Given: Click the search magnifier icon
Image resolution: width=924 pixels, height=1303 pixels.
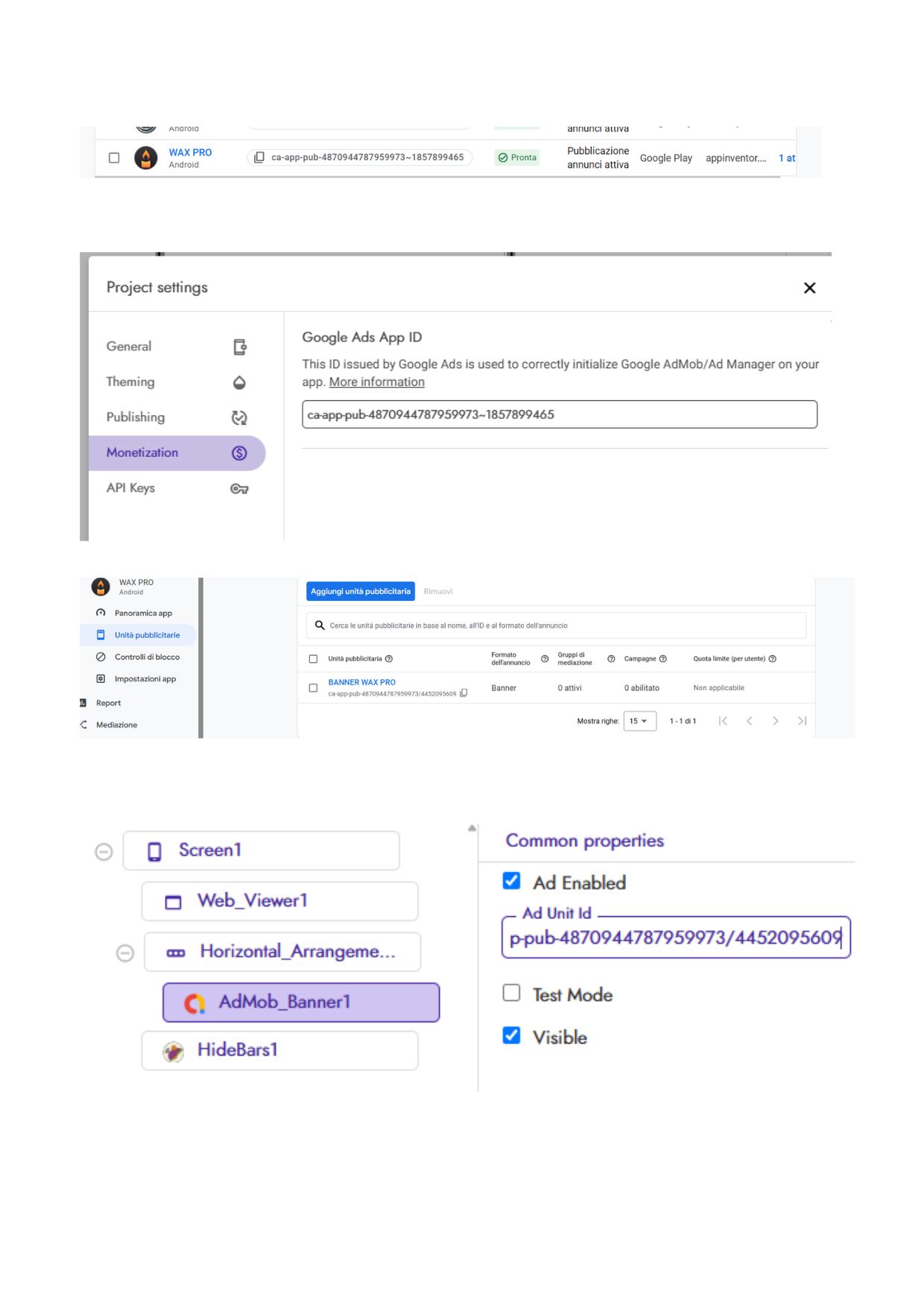Looking at the screenshot, I should coord(320,625).
